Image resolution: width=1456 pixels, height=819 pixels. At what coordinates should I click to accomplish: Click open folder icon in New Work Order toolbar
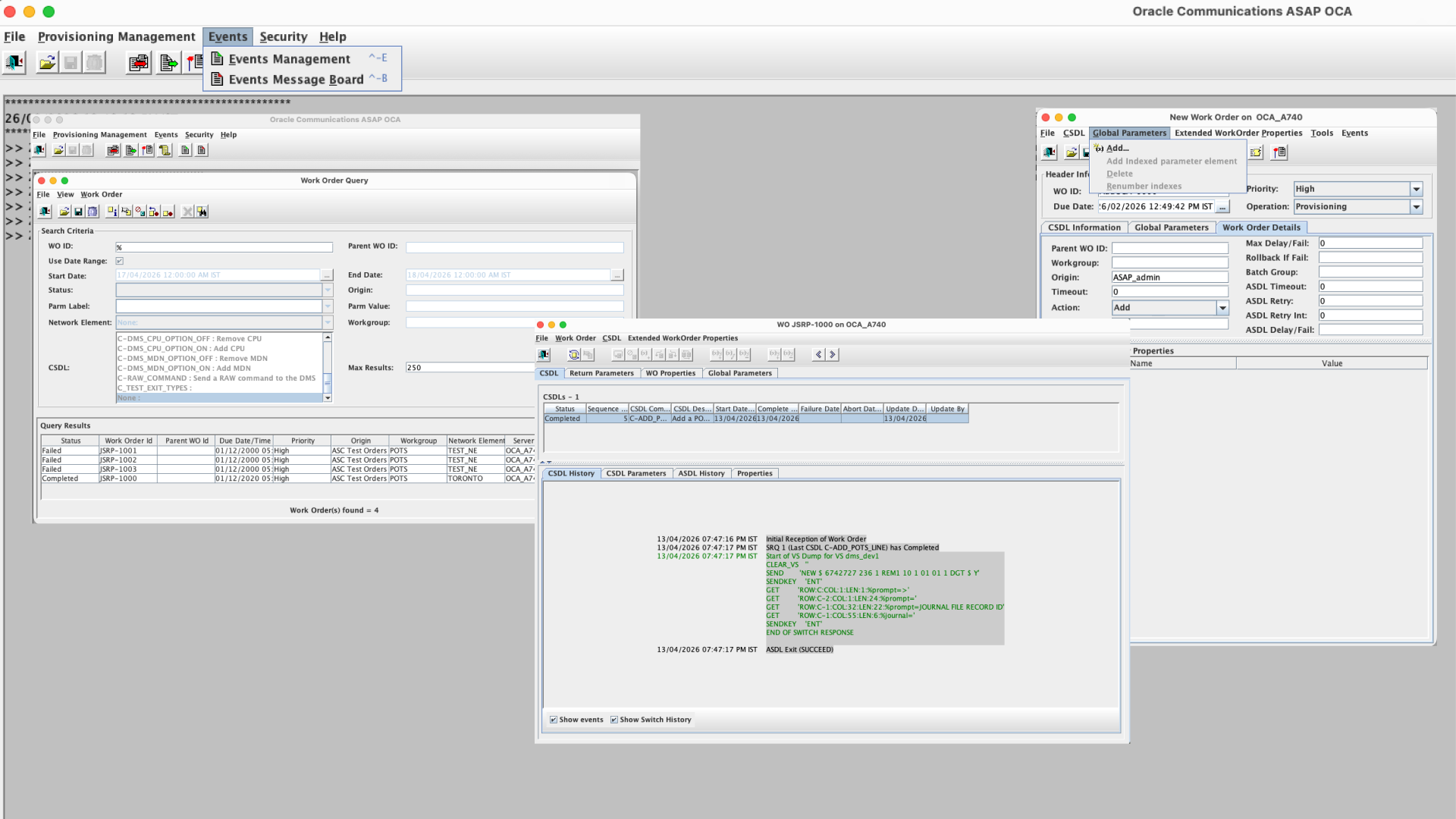[x=1072, y=152]
